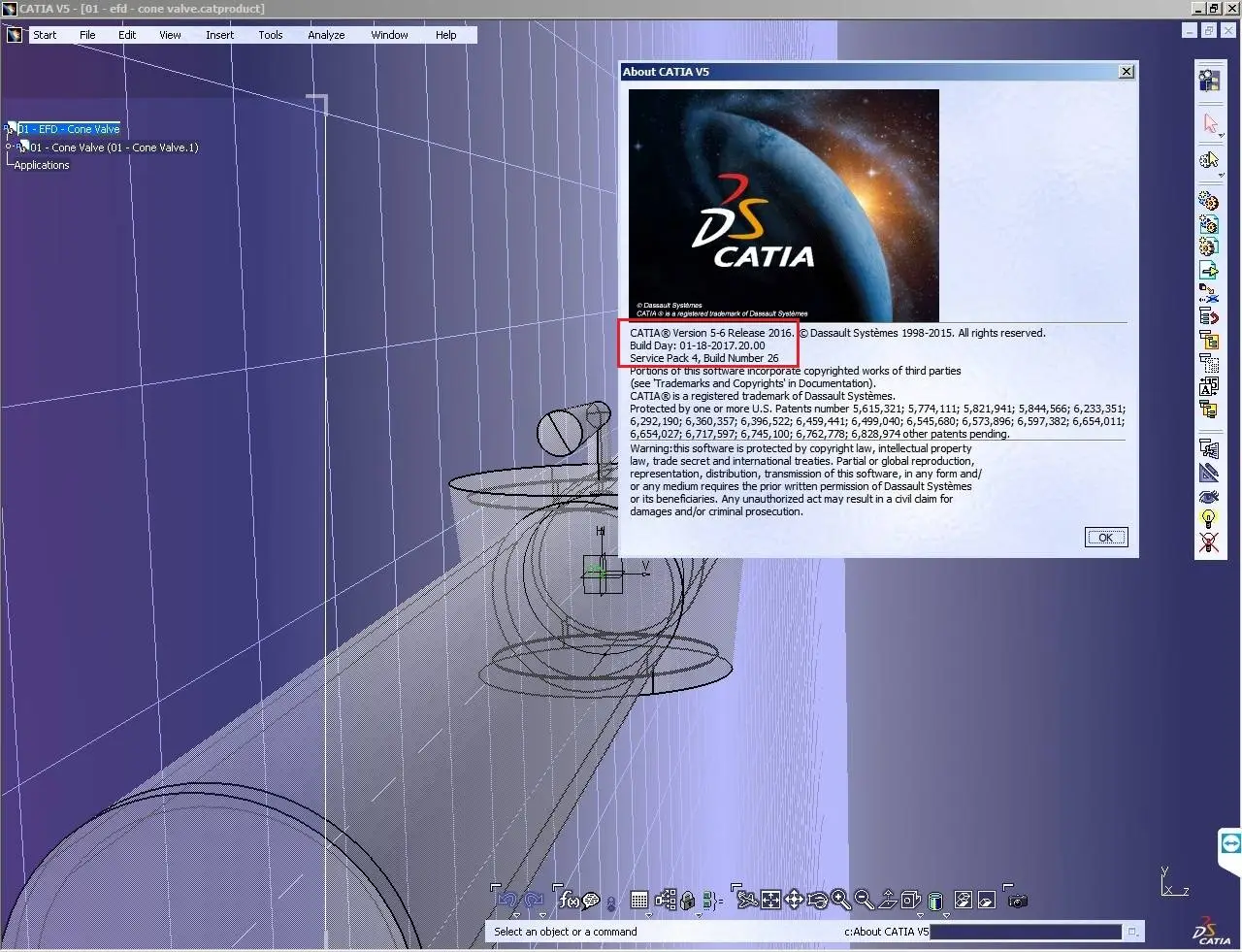Select 01 - Cone Valve (01 - Cone Valve.1)

tap(114, 148)
